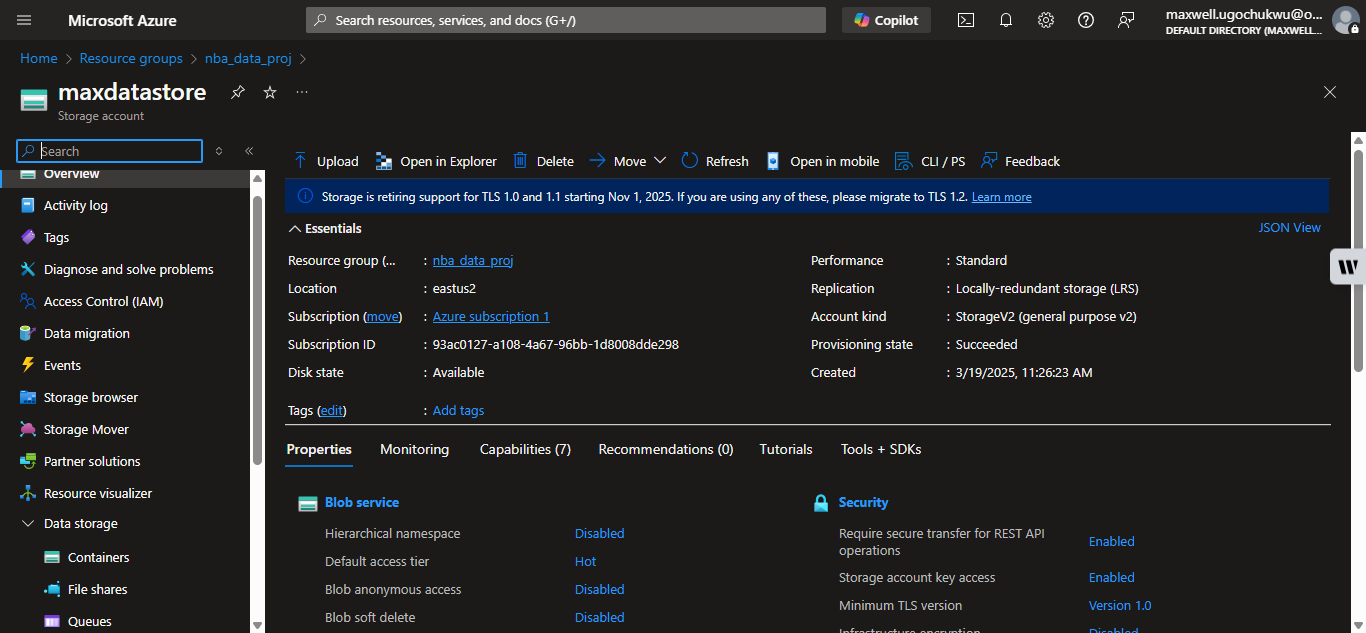
Task: Click Refresh in the toolbar
Action: (x=715, y=161)
